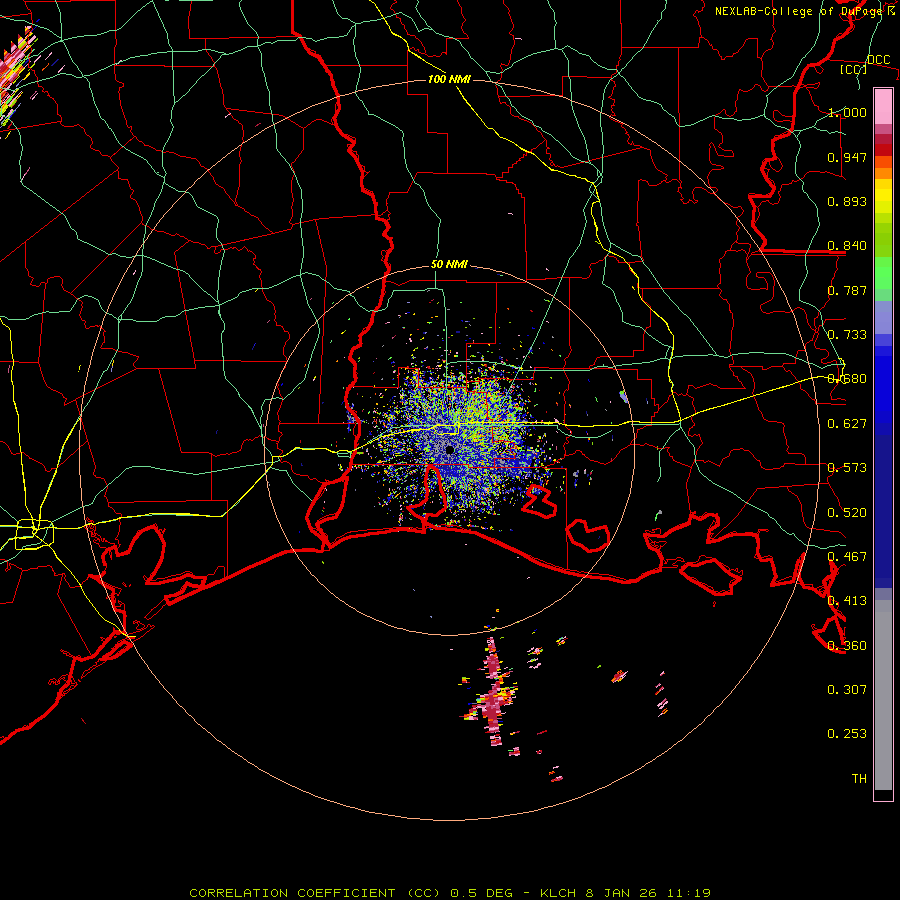
Task: Select the 0.253 value on the color scale
Action: click(847, 734)
